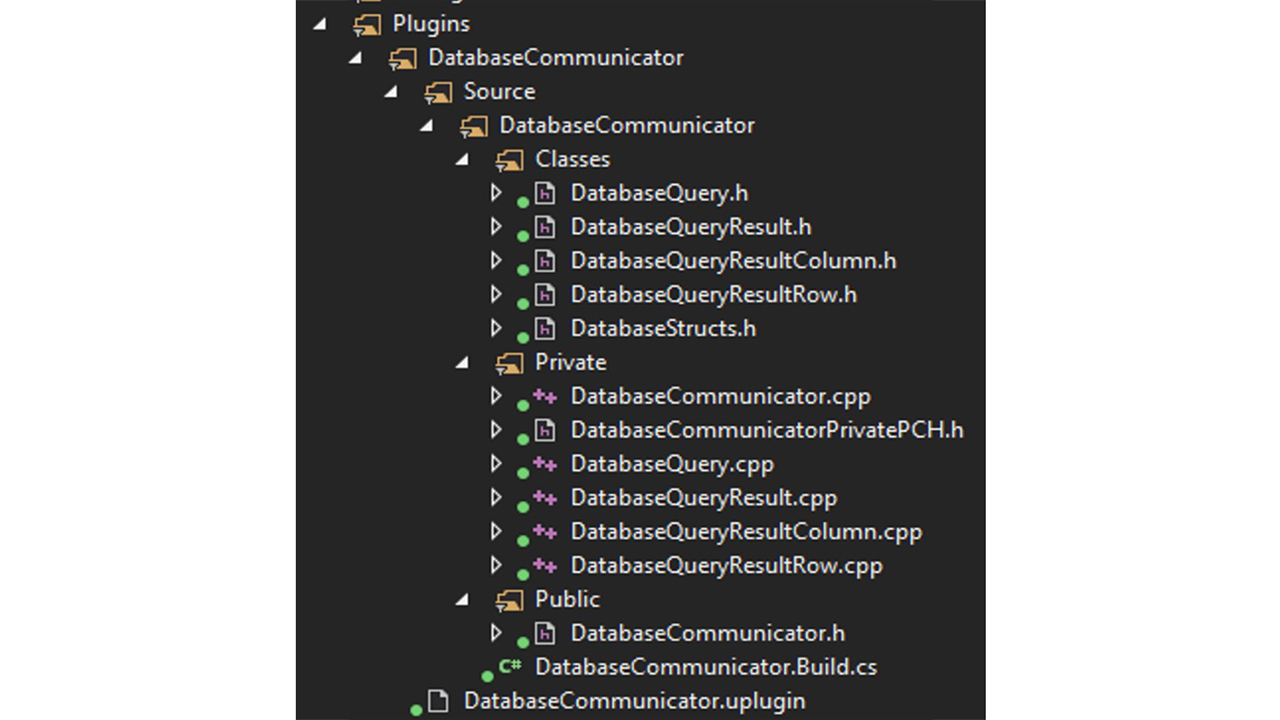1280x720 pixels.
Task: Click the Plugins folder icon
Action: pyautogui.click(x=367, y=24)
